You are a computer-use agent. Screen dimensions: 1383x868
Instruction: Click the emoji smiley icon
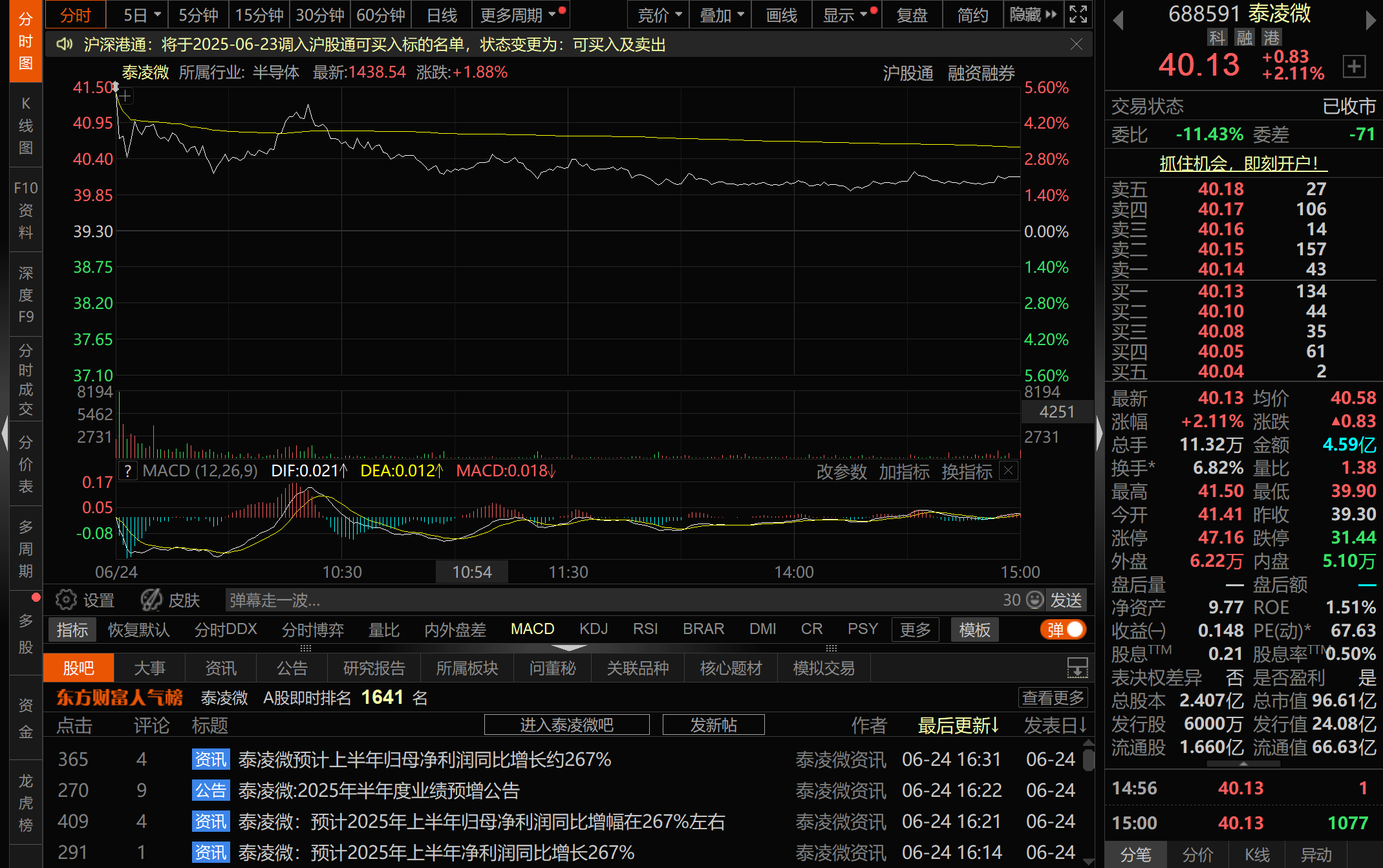coord(1035,600)
